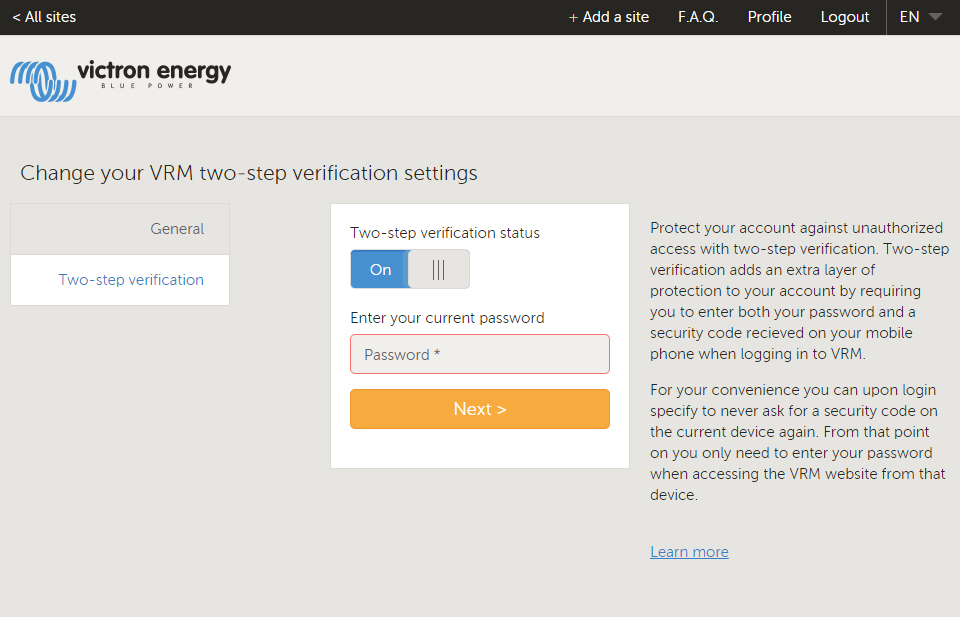The width and height of the screenshot is (960, 617).
Task: Click the grey grip handle of the switch
Action: [x=438, y=269]
